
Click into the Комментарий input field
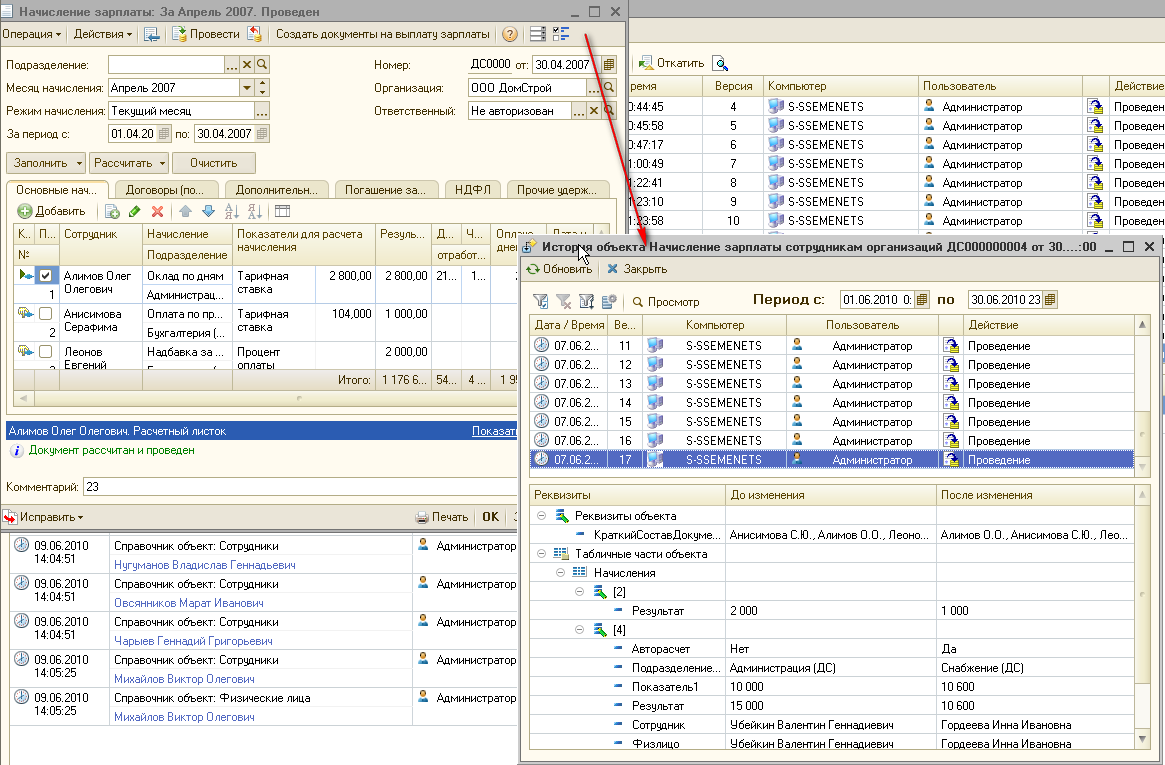[300, 487]
